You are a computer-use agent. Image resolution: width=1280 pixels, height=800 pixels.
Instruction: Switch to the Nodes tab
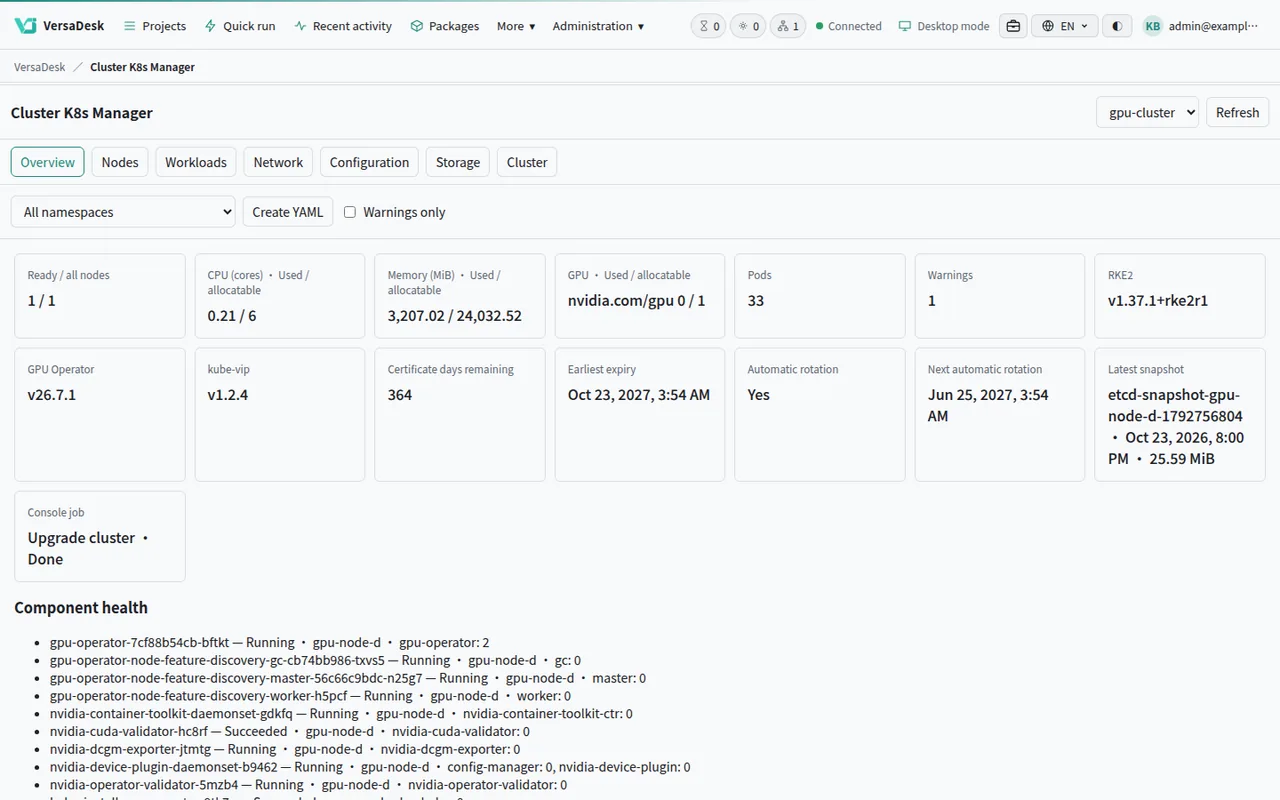[120, 162]
